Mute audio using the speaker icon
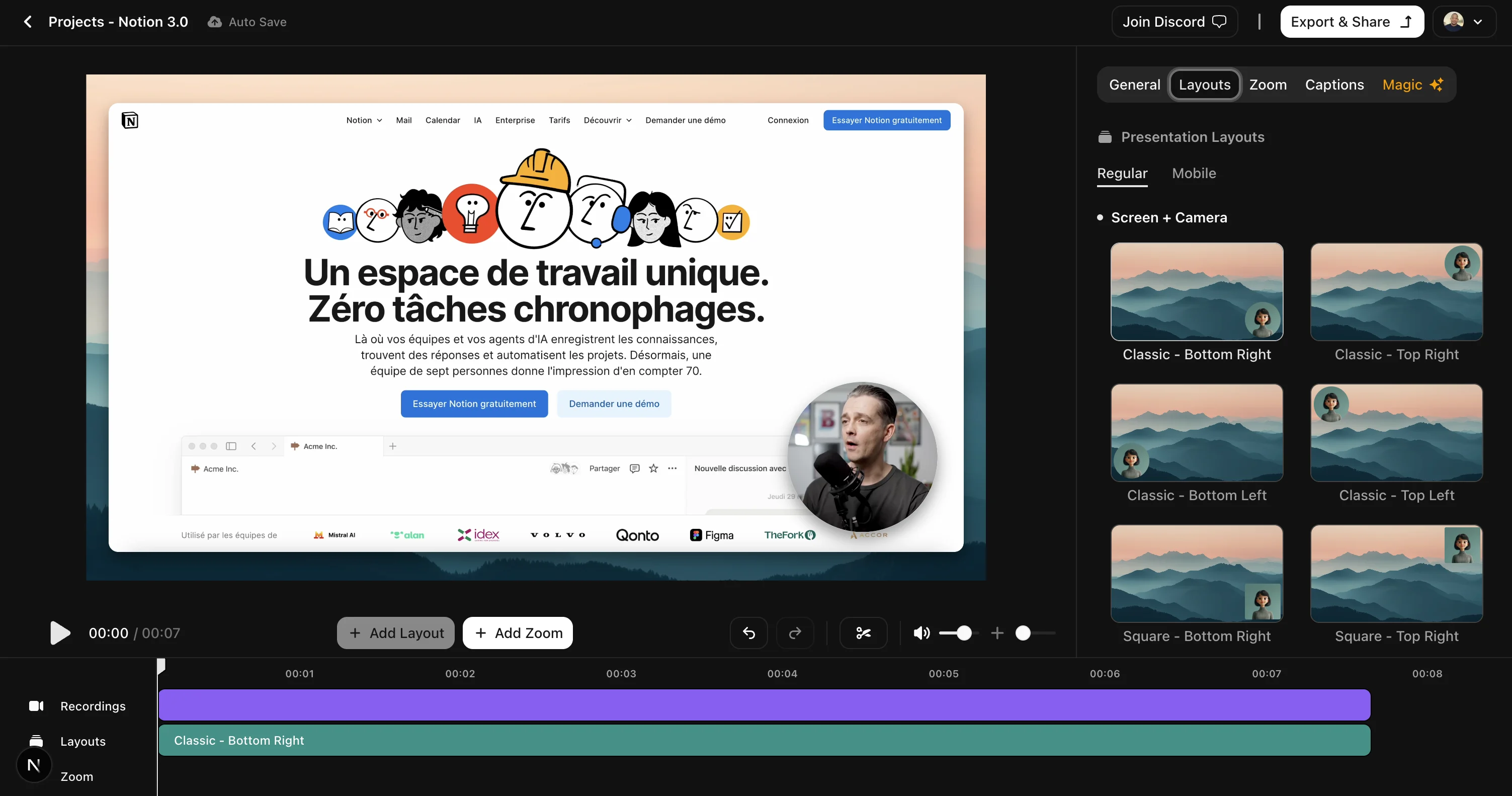The width and height of the screenshot is (1512, 796). click(920, 633)
